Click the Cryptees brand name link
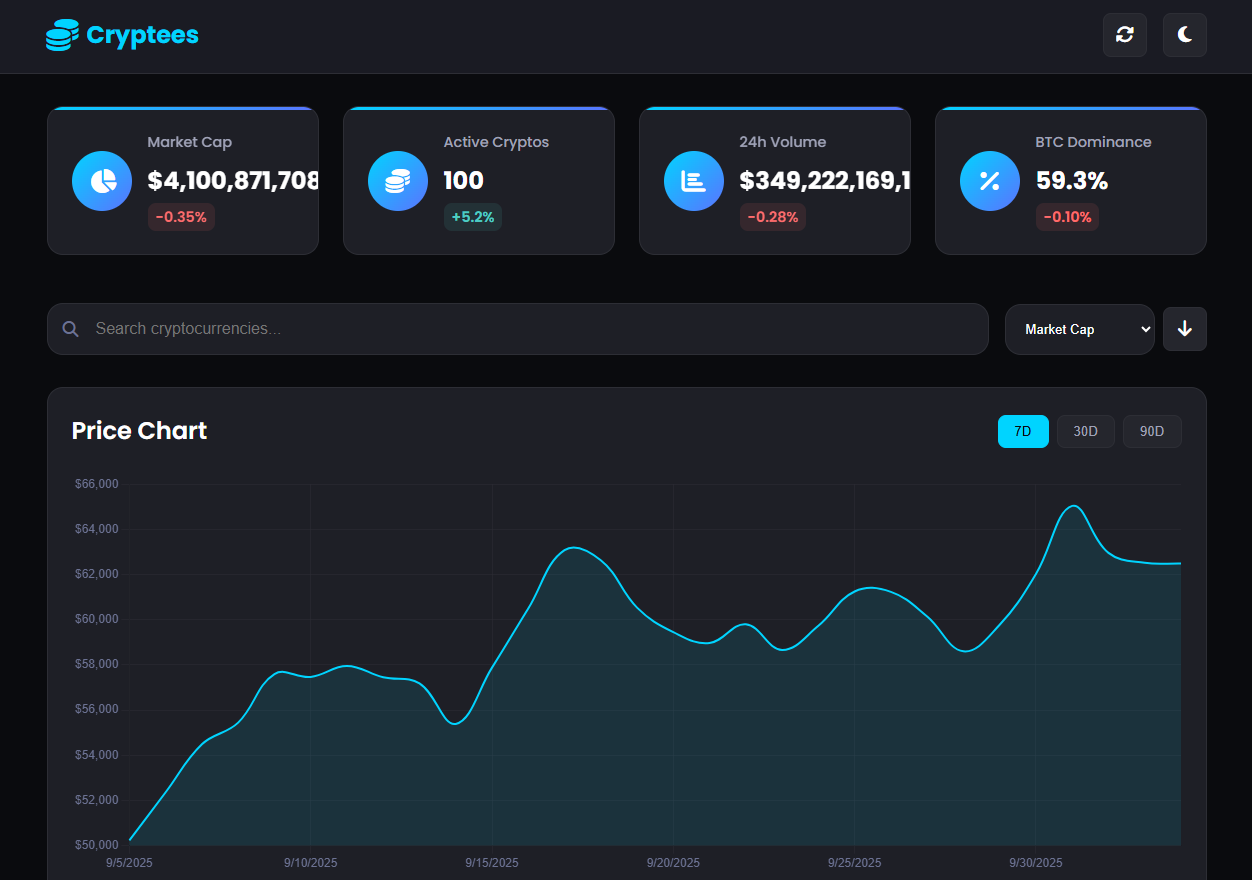 coord(142,36)
